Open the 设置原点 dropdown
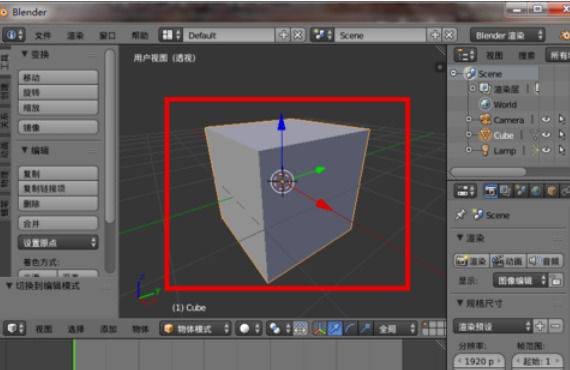The height and width of the screenshot is (370, 570). coord(58,242)
